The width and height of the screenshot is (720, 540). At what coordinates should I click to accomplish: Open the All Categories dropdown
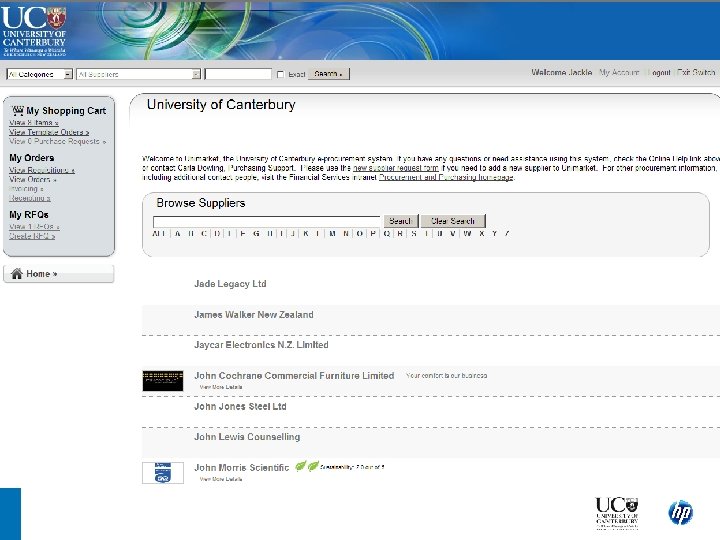click(39, 74)
